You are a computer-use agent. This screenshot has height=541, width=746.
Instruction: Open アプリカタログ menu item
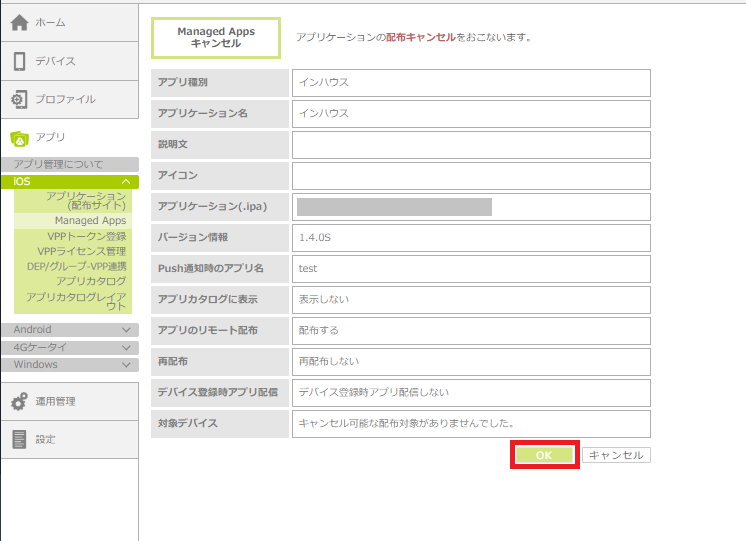[91, 281]
